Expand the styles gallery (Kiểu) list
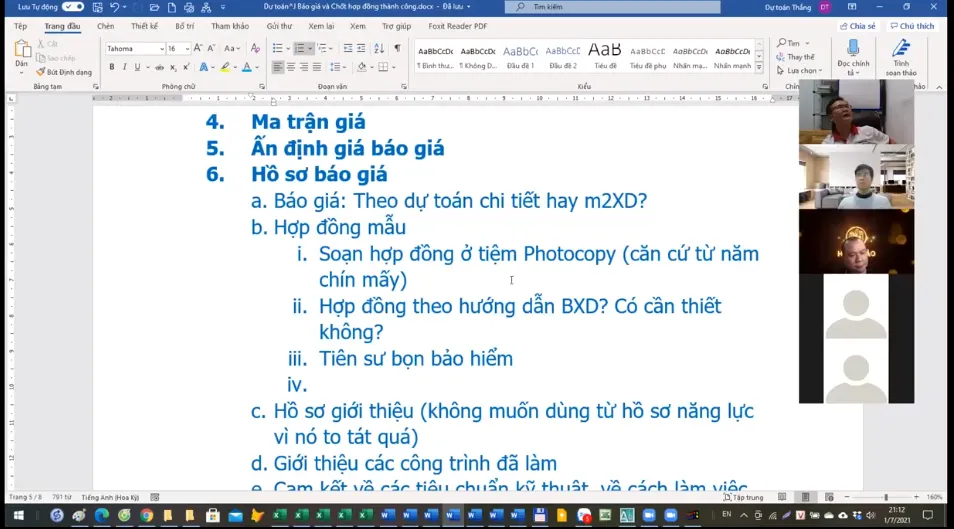954x529 pixels. (760, 69)
